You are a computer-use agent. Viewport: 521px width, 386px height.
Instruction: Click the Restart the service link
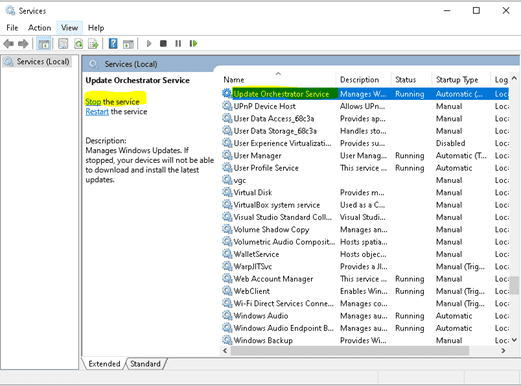[x=97, y=112]
